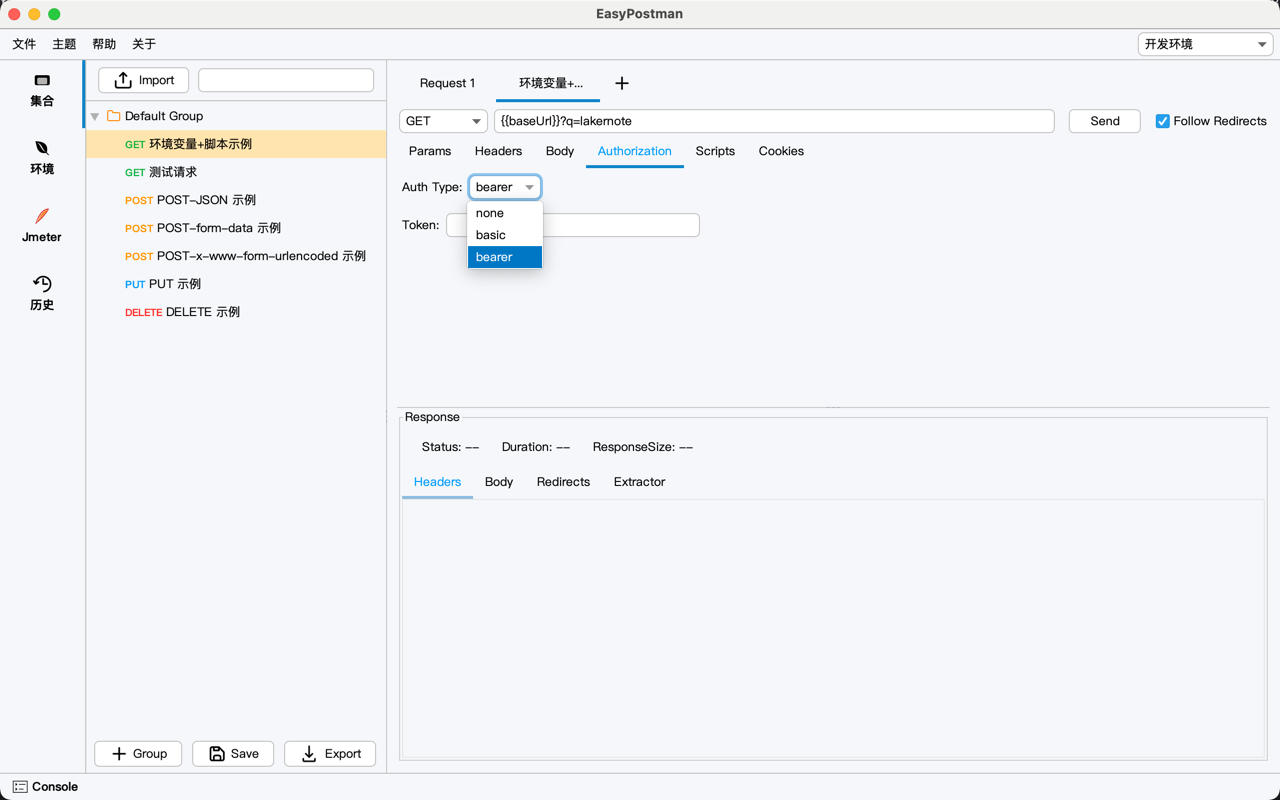Switch to Extractor tab
The height and width of the screenshot is (800, 1280).
coord(639,482)
